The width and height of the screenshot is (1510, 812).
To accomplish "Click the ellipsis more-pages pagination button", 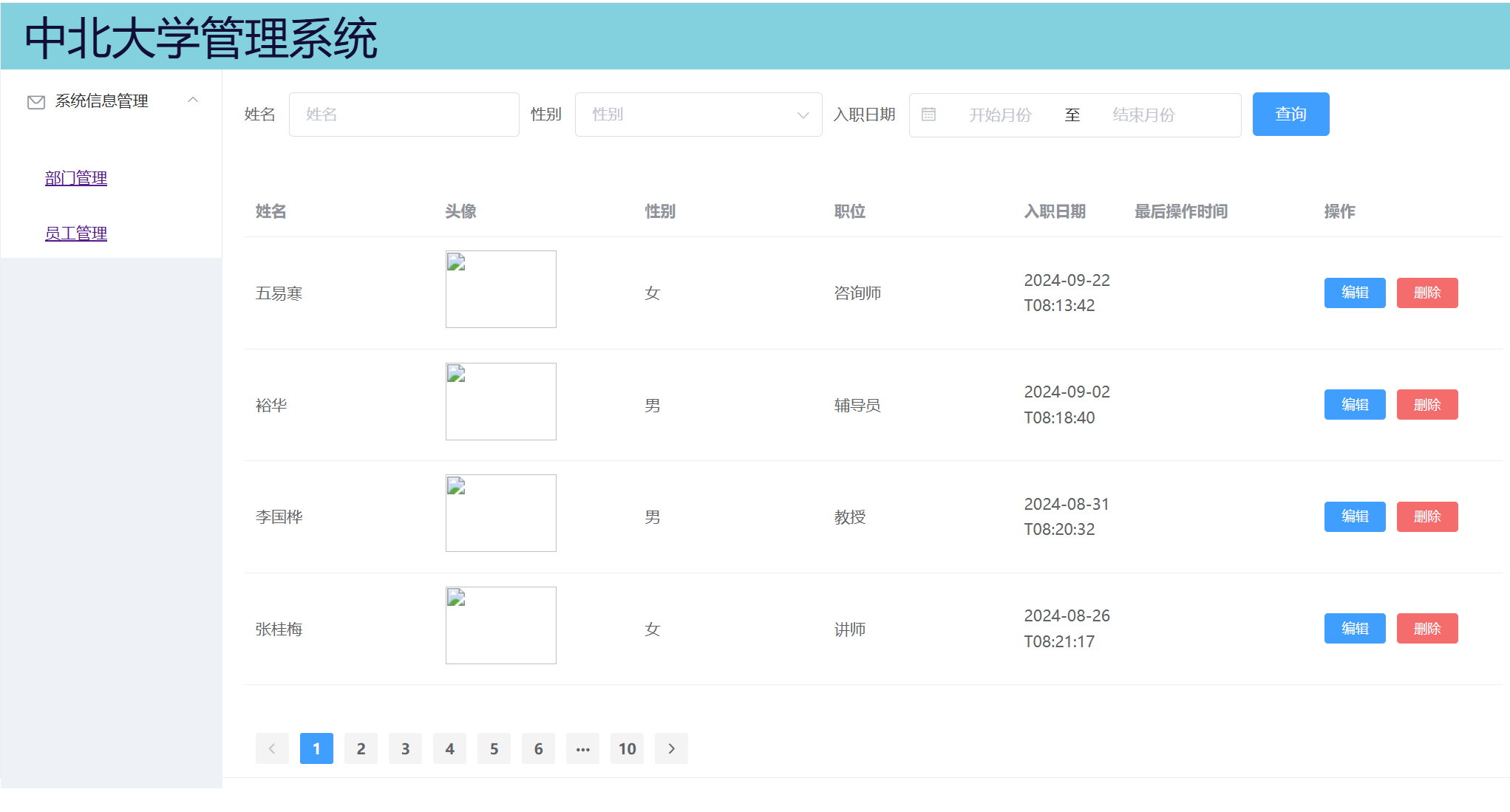I will (x=582, y=748).
